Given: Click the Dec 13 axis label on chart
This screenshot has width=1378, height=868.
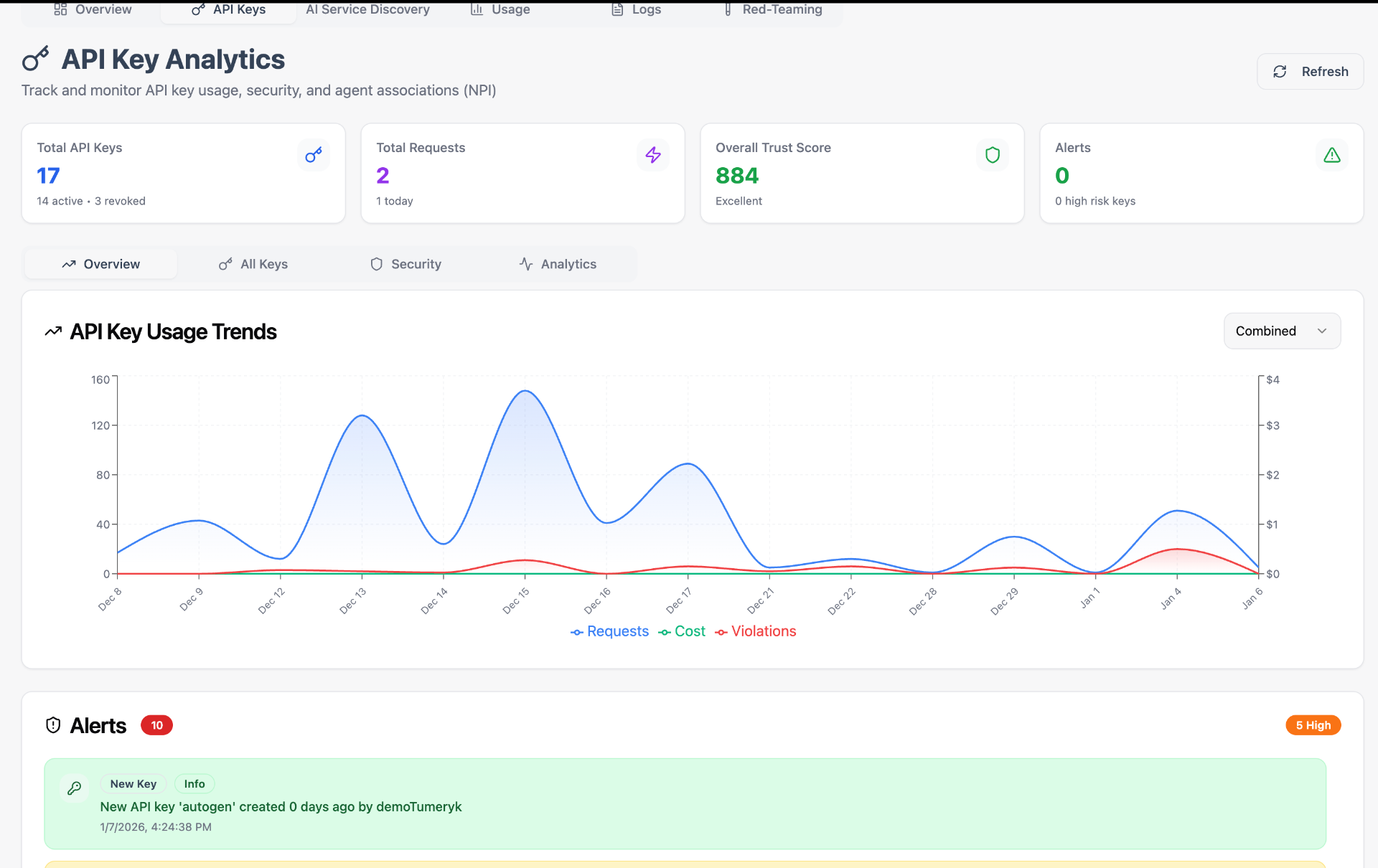Looking at the screenshot, I should click(352, 601).
